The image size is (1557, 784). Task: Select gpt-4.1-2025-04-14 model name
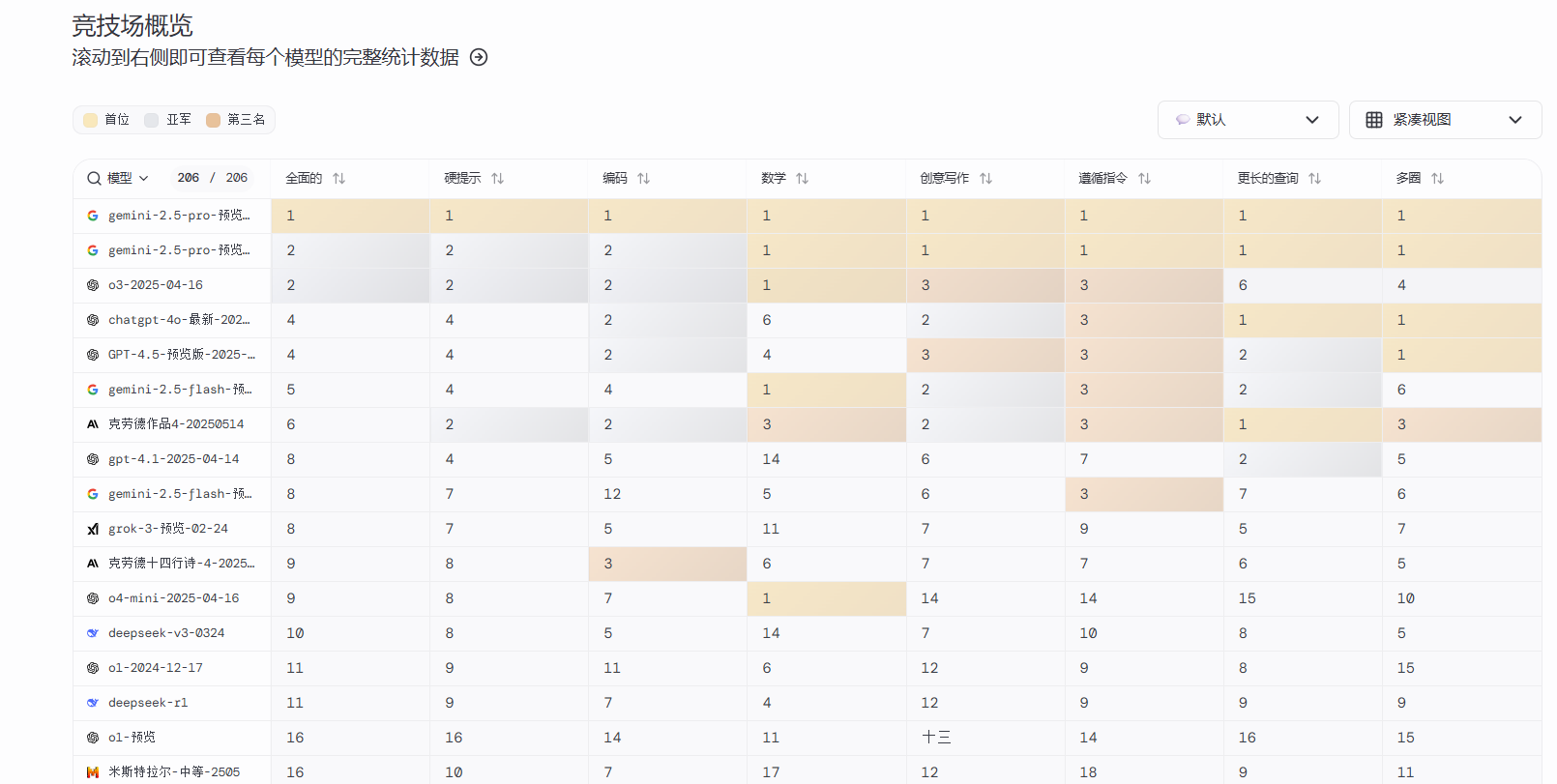(173, 459)
